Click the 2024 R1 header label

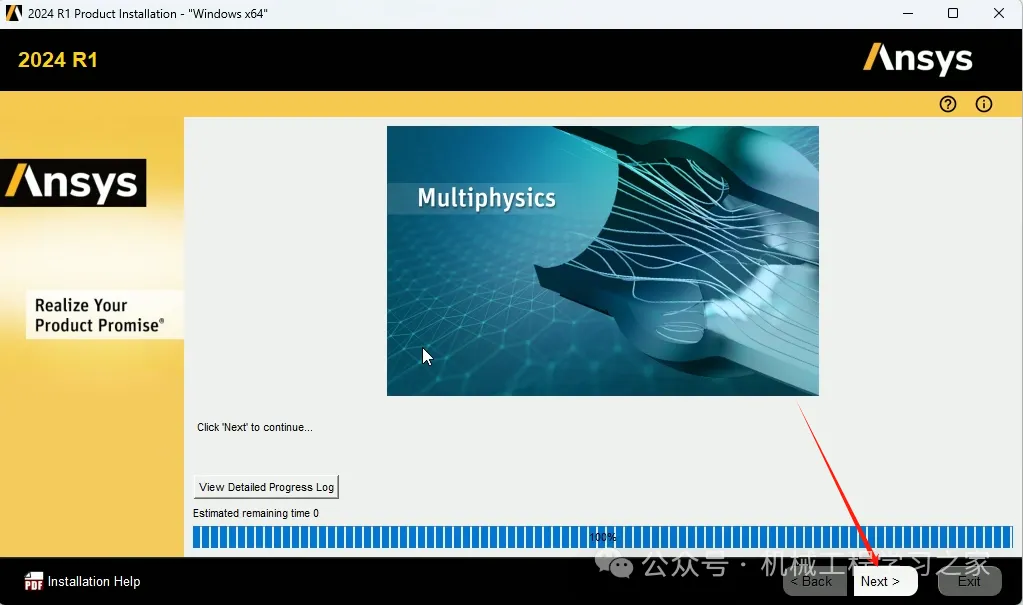(x=57, y=60)
